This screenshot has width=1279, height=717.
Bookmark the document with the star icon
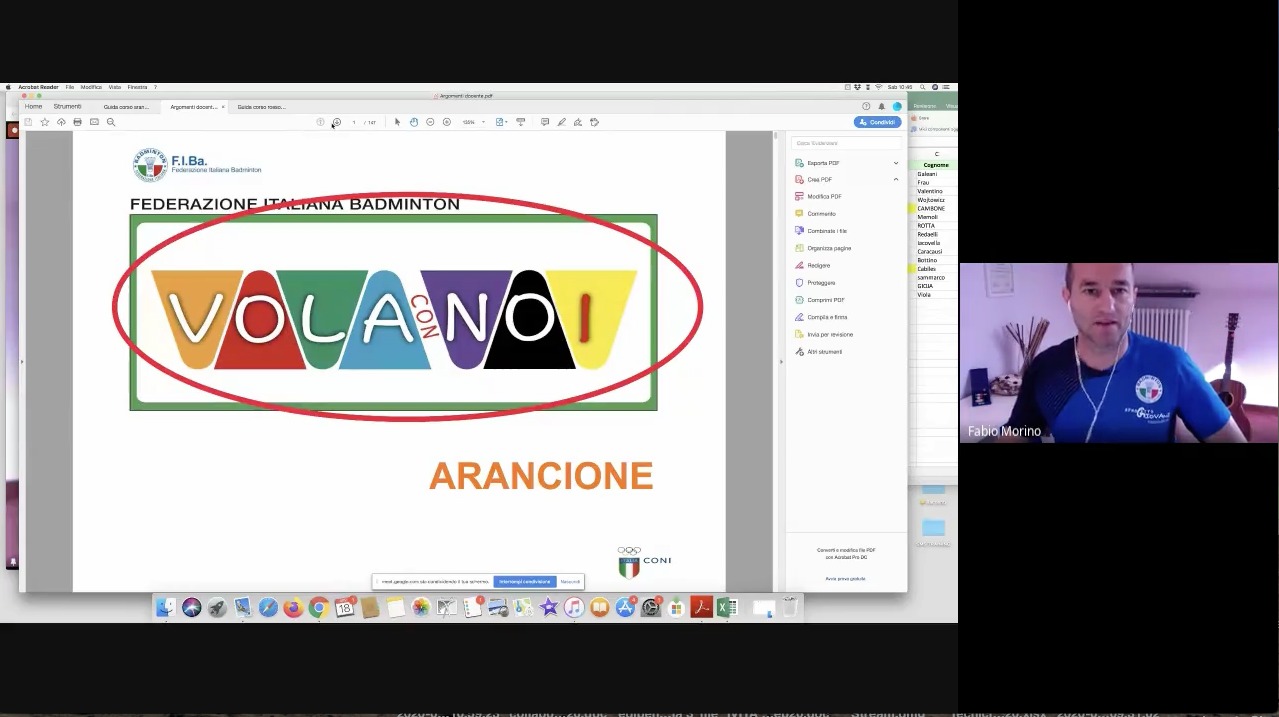pyautogui.click(x=44, y=122)
